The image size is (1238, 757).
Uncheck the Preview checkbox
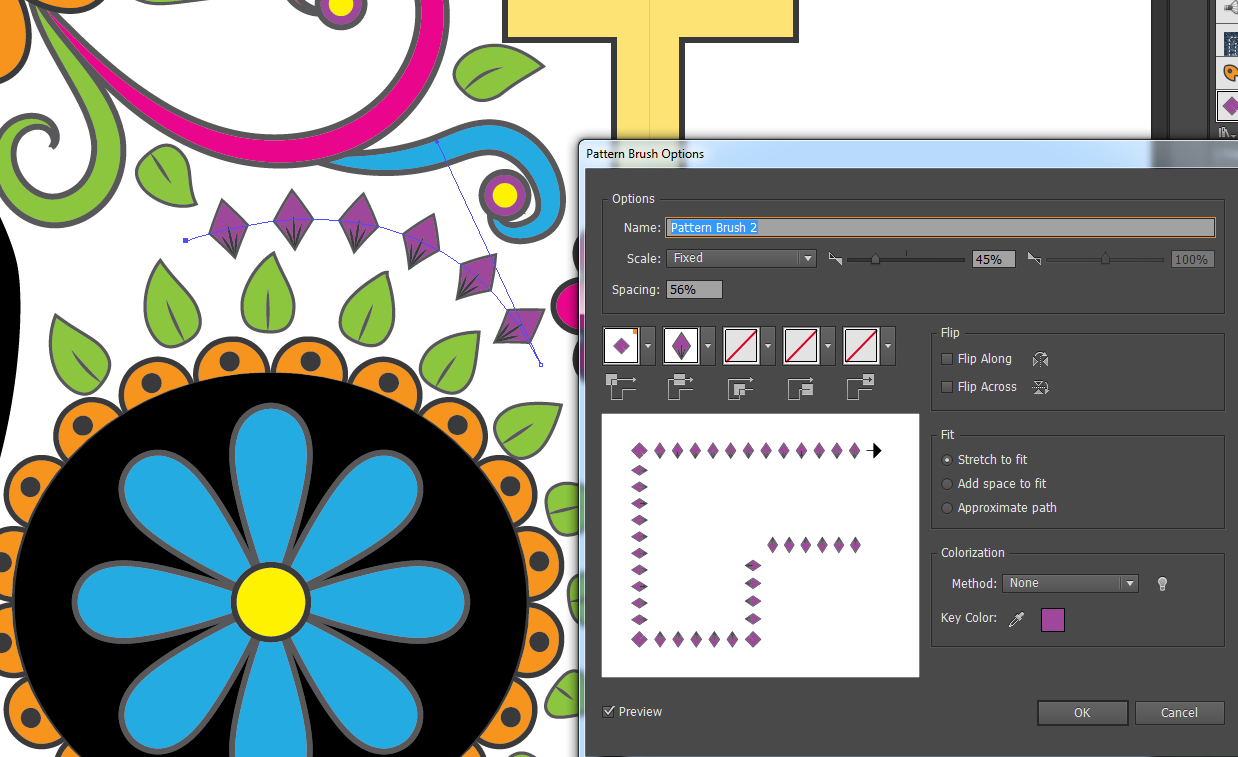609,712
